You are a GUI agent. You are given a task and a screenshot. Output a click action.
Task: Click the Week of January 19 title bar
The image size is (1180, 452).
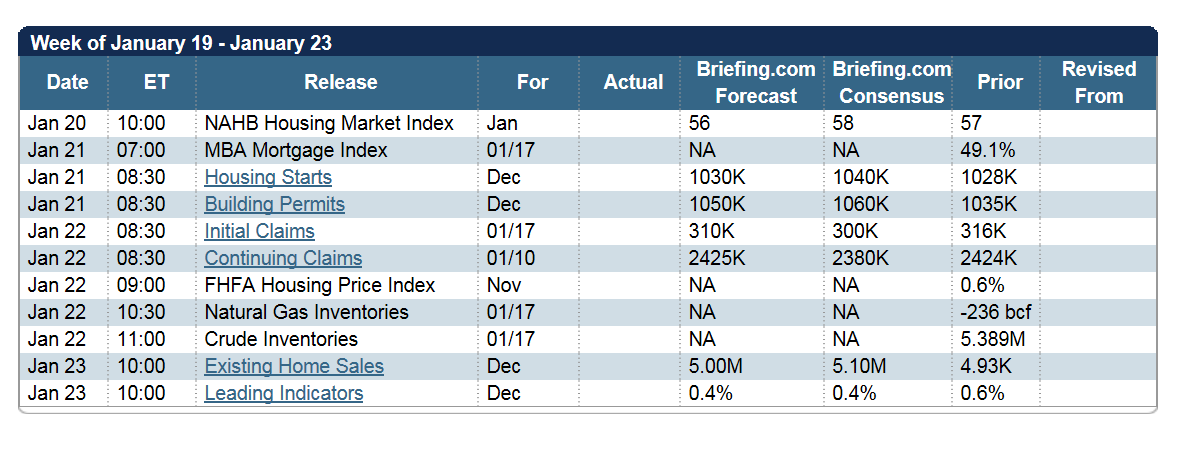coord(181,43)
